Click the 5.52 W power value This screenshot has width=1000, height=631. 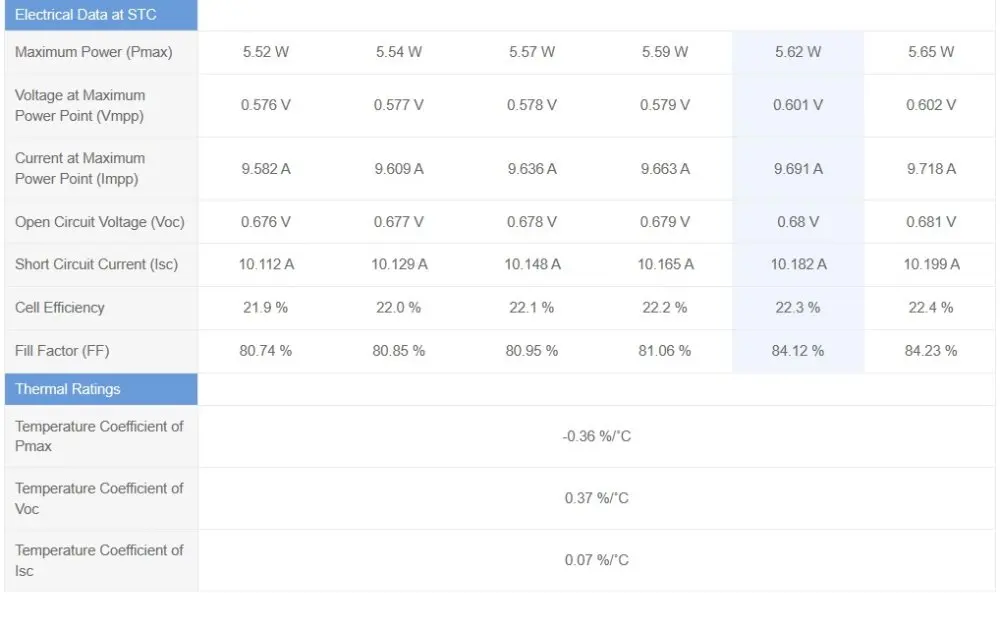coord(266,52)
